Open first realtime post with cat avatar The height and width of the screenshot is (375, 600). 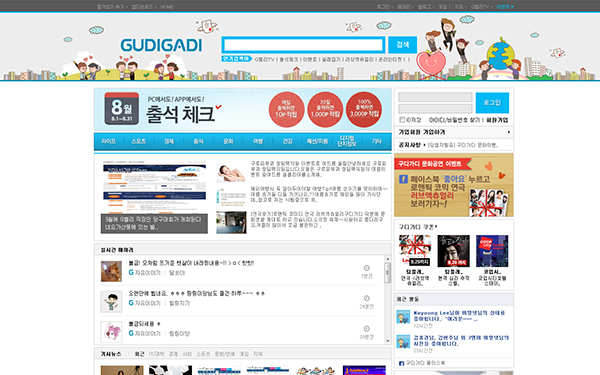point(191,263)
